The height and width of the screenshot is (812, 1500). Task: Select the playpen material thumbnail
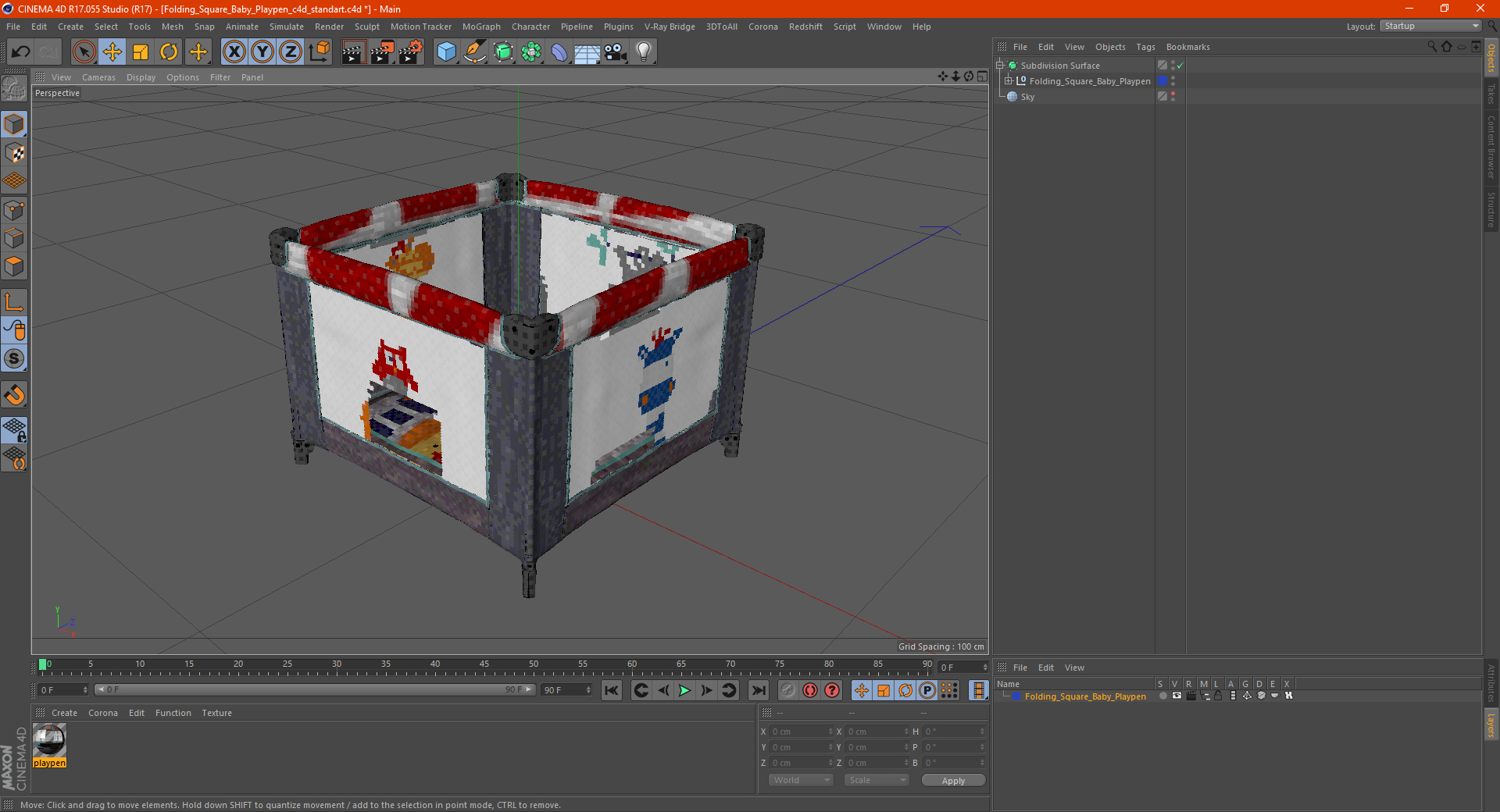point(49,740)
